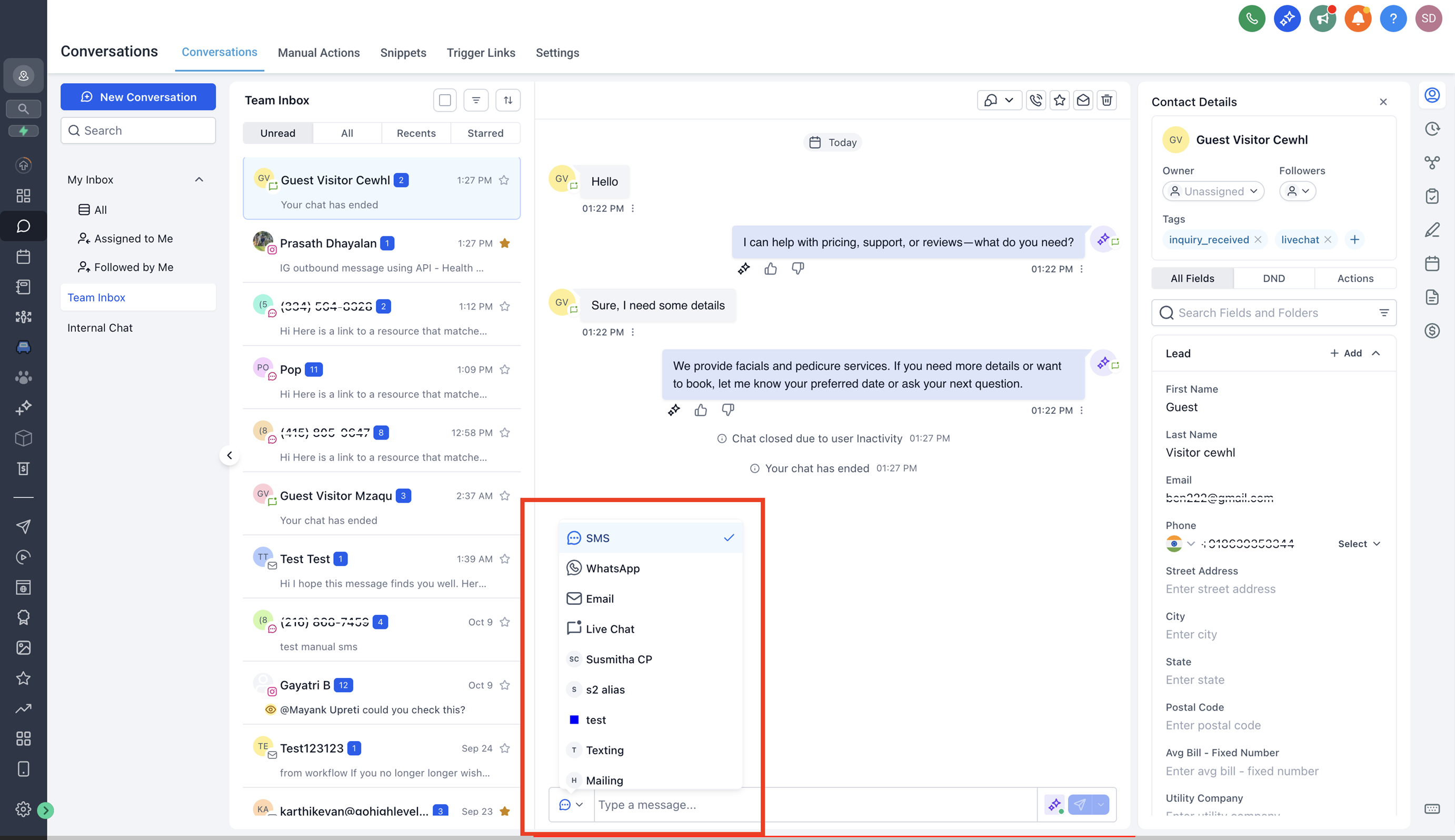Remove the livechat tag
Screen dimensions: 1455x840
click(x=1328, y=240)
